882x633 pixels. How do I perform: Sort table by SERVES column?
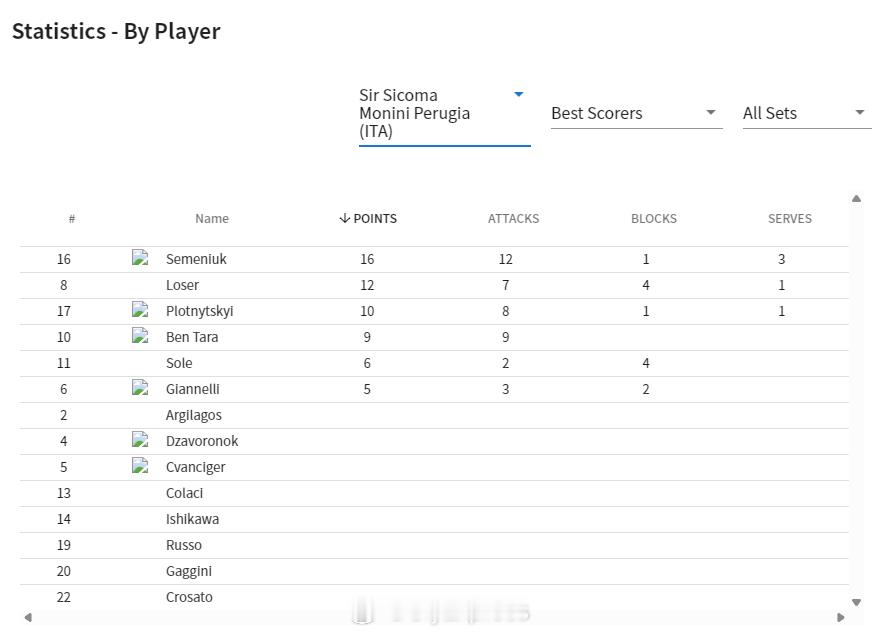789,218
